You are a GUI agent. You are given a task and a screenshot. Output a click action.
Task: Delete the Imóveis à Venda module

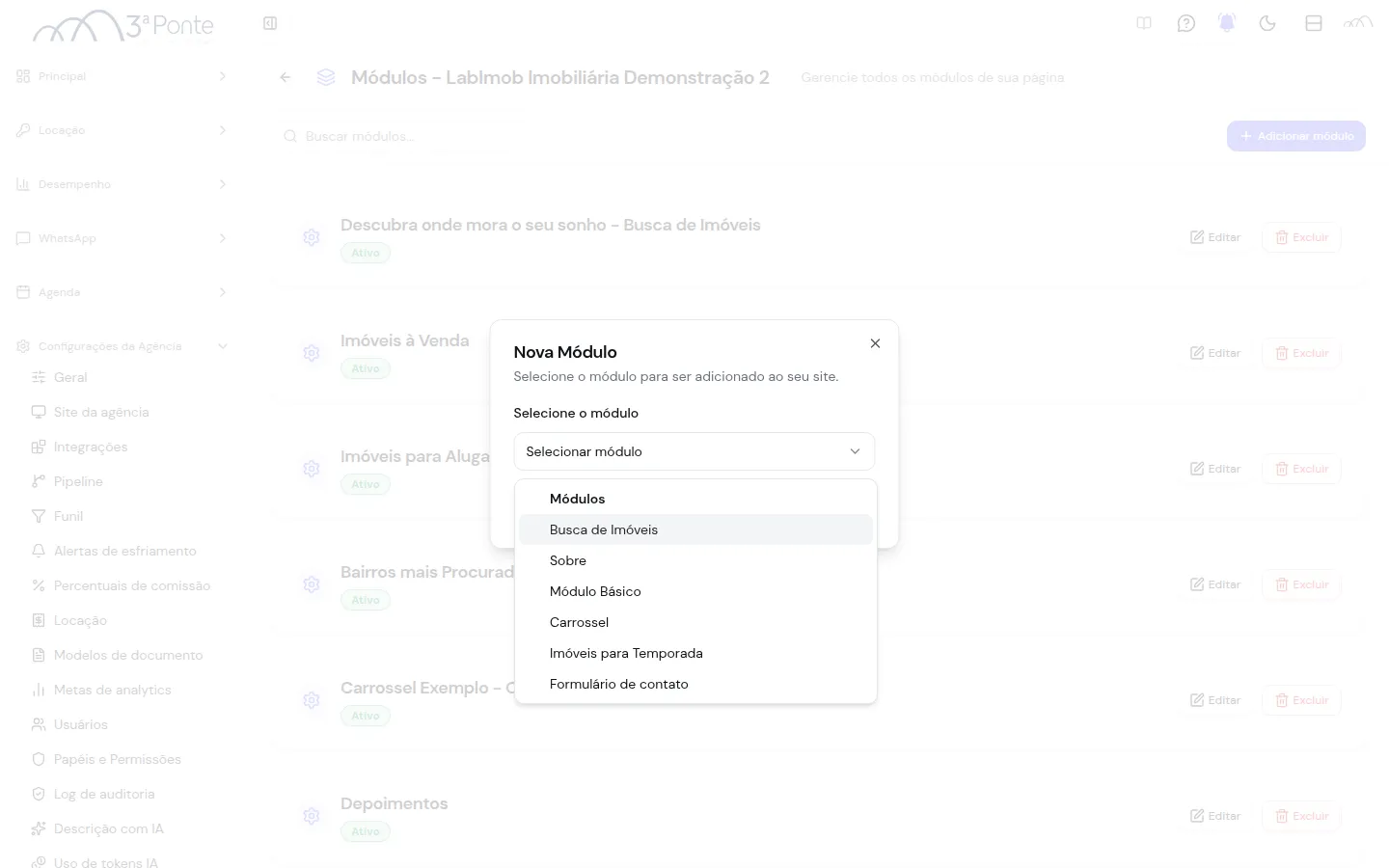point(1301,353)
